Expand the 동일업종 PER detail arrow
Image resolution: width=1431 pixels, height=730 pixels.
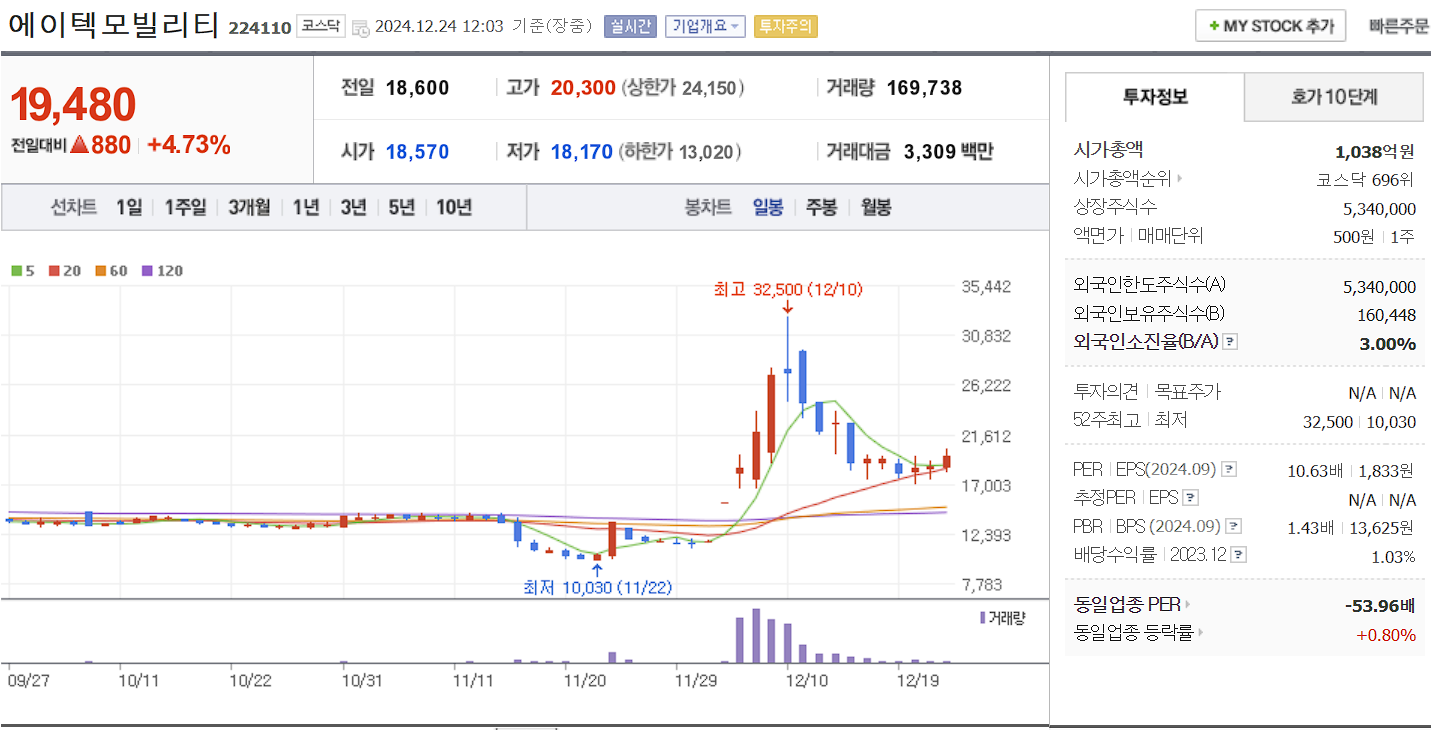click(x=1188, y=604)
